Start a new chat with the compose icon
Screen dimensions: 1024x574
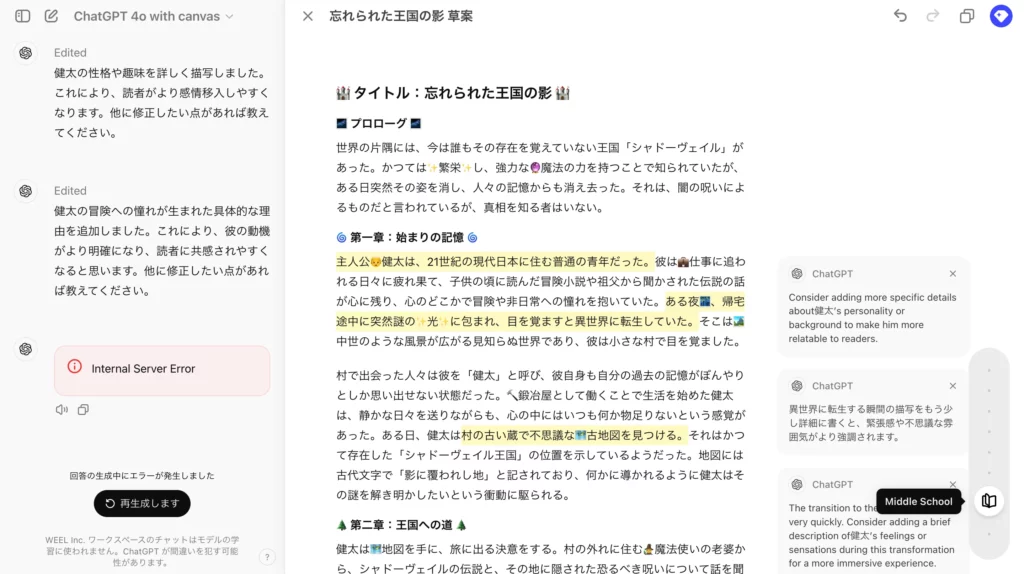point(51,16)
